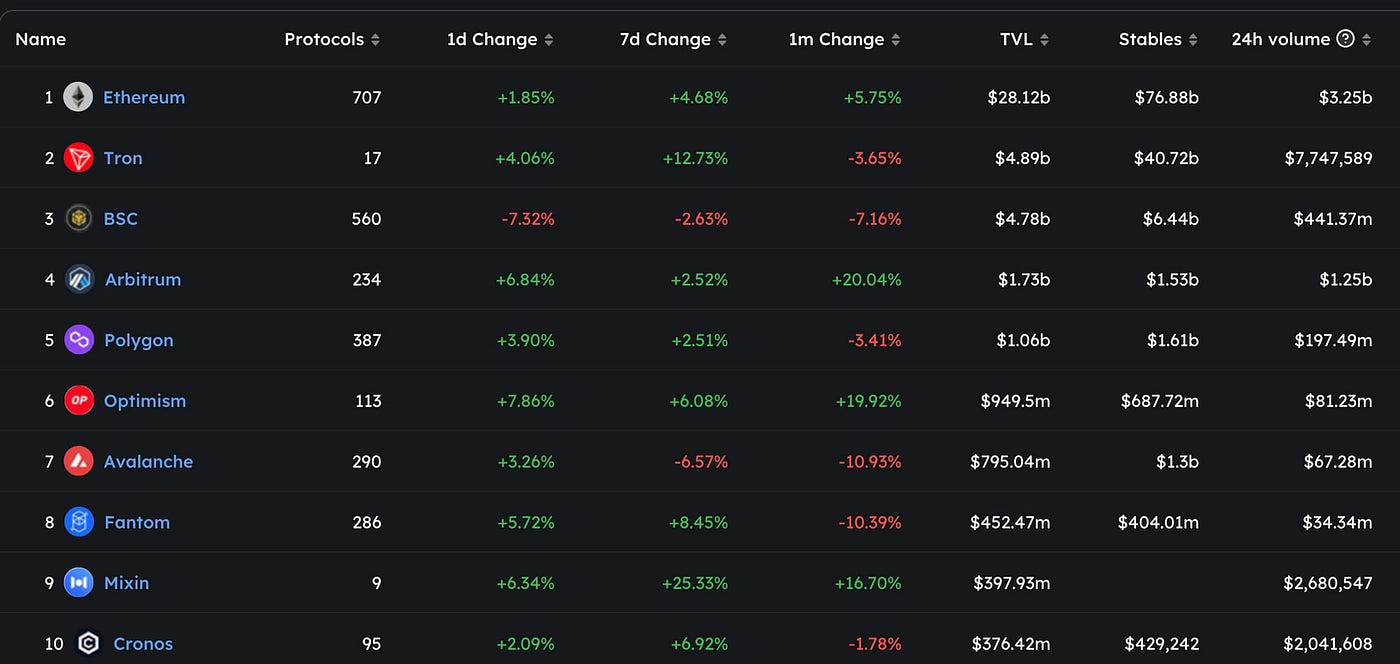
Task: Open the 24h volume help question-mark icon
Action: (x=1345, y=39)
